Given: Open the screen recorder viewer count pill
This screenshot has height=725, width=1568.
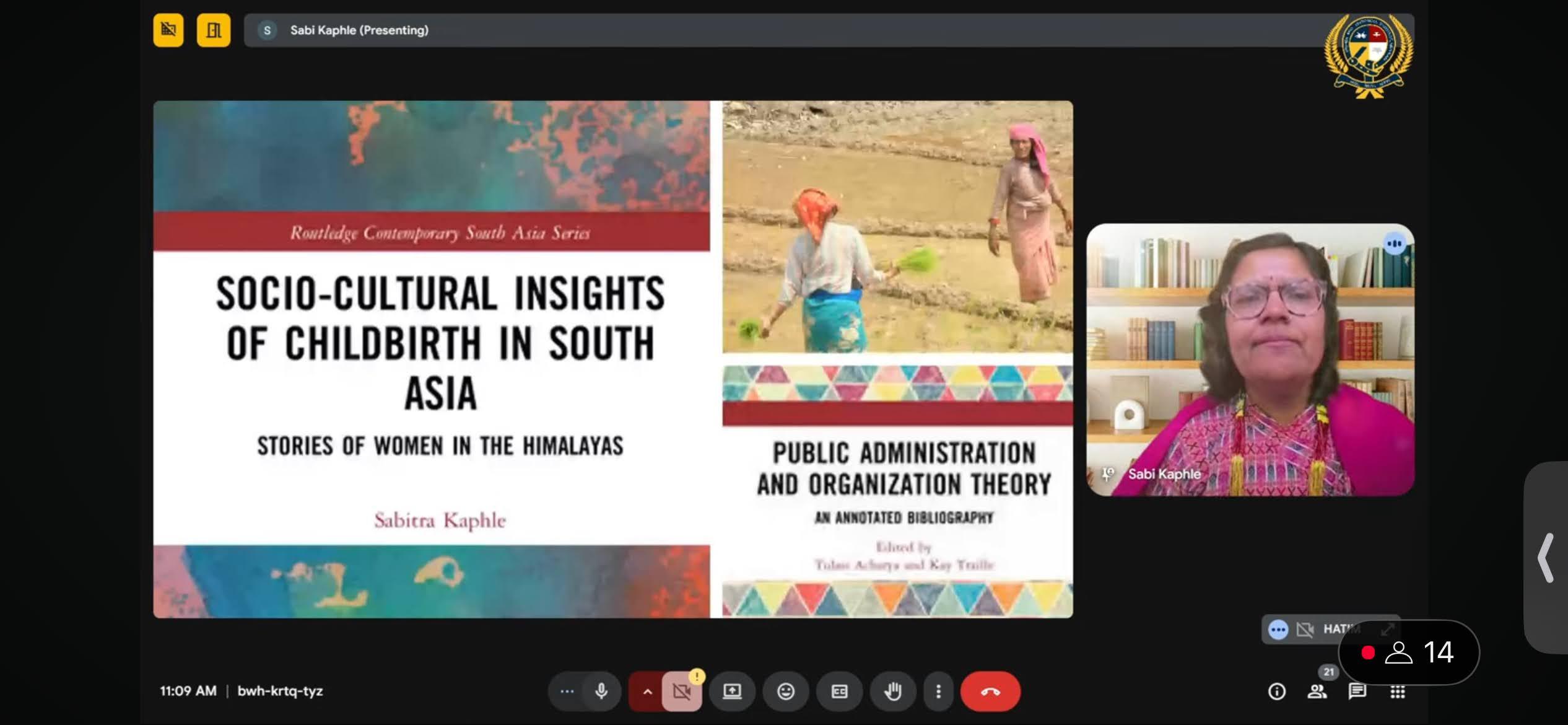Looking at the screenshot, I should [x=1408, y=652].
